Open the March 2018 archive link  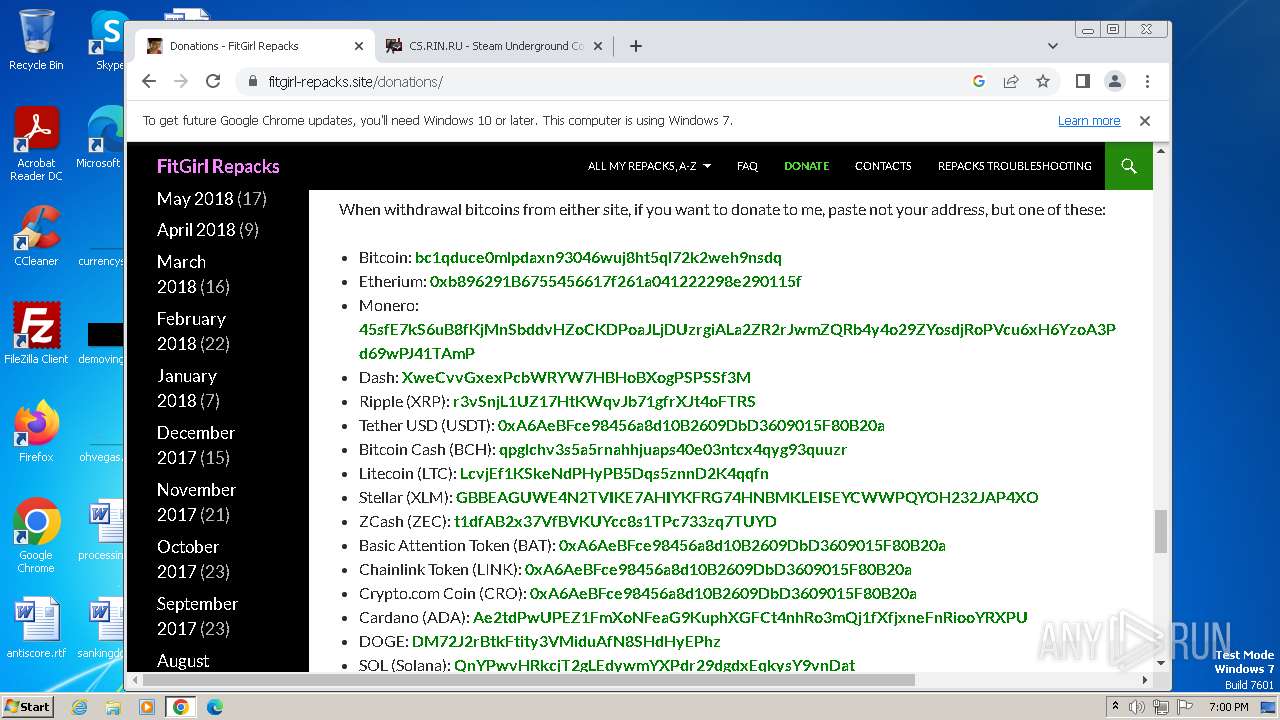pyautogui.click(x=181, y=274)
